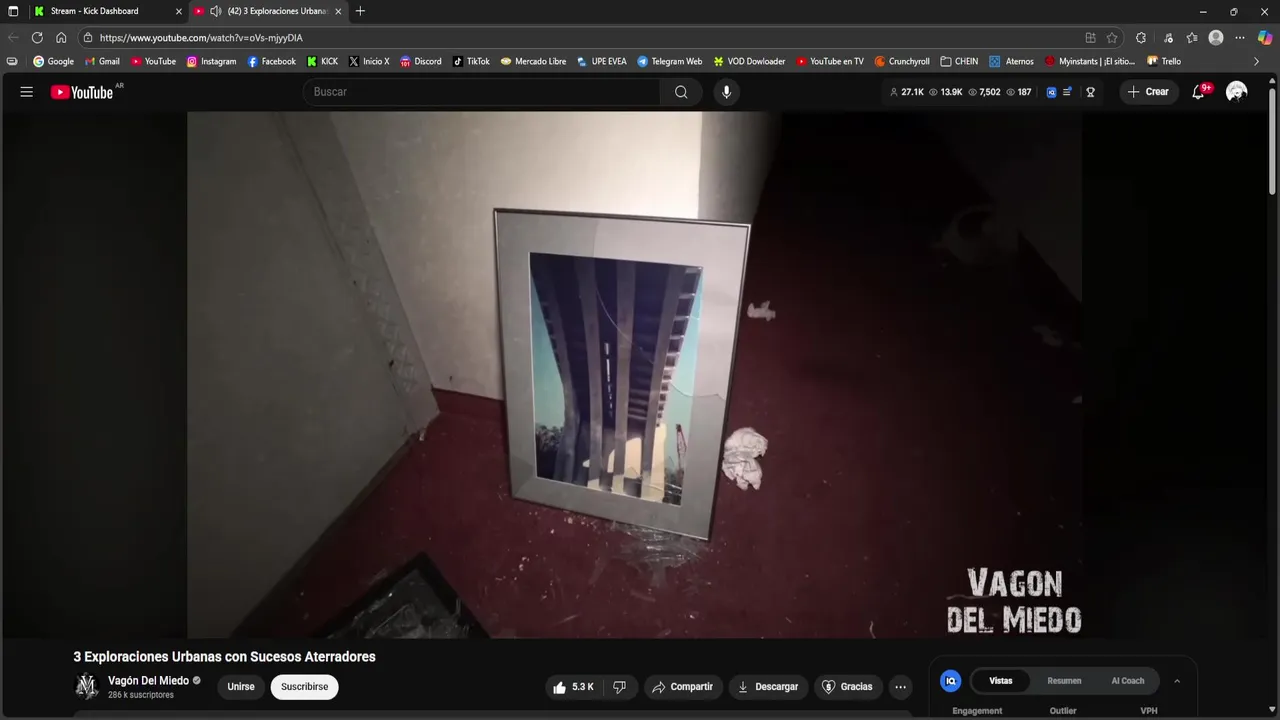Mute the YouTube tab via speaker icon
Viewport: 1280px width, 720px height.
pos(215,11)
